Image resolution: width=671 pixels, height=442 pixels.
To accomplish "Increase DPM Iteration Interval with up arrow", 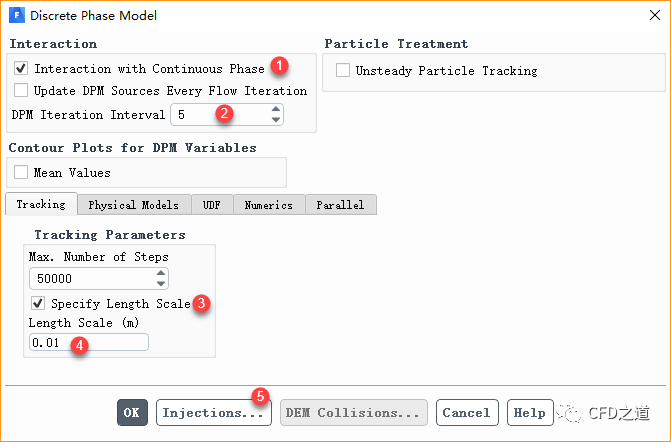I will click(276, 110).
